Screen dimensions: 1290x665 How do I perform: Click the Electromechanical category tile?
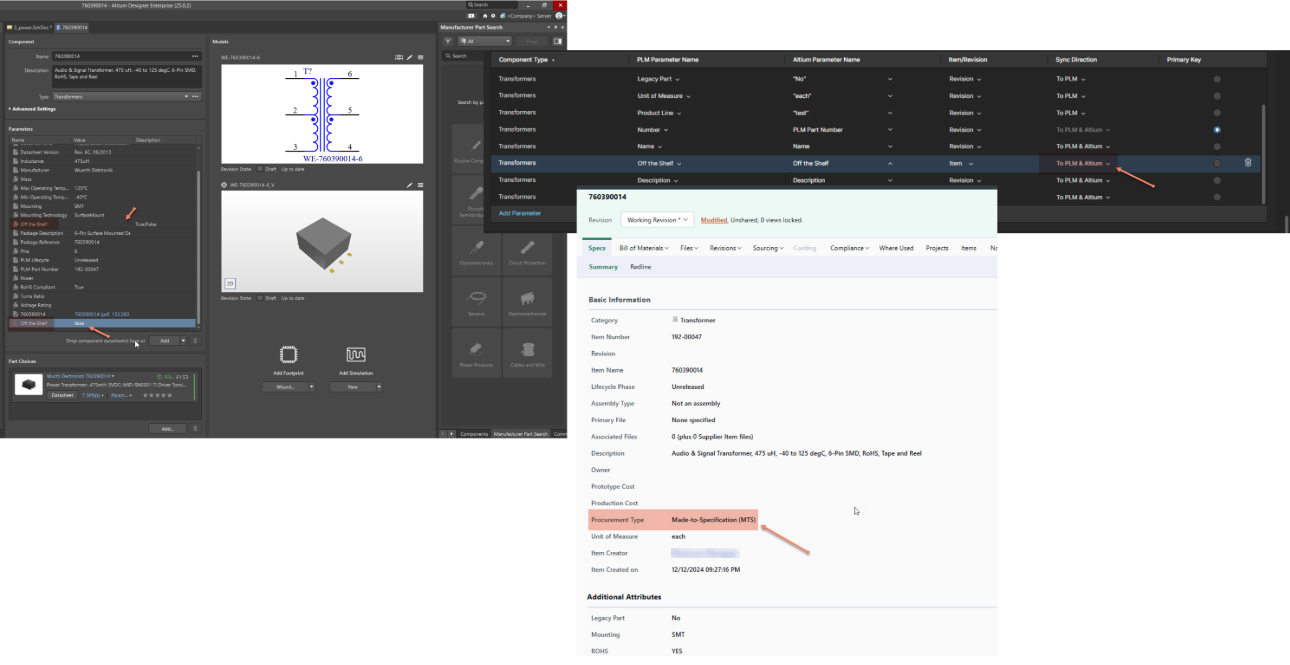[527, 298]
